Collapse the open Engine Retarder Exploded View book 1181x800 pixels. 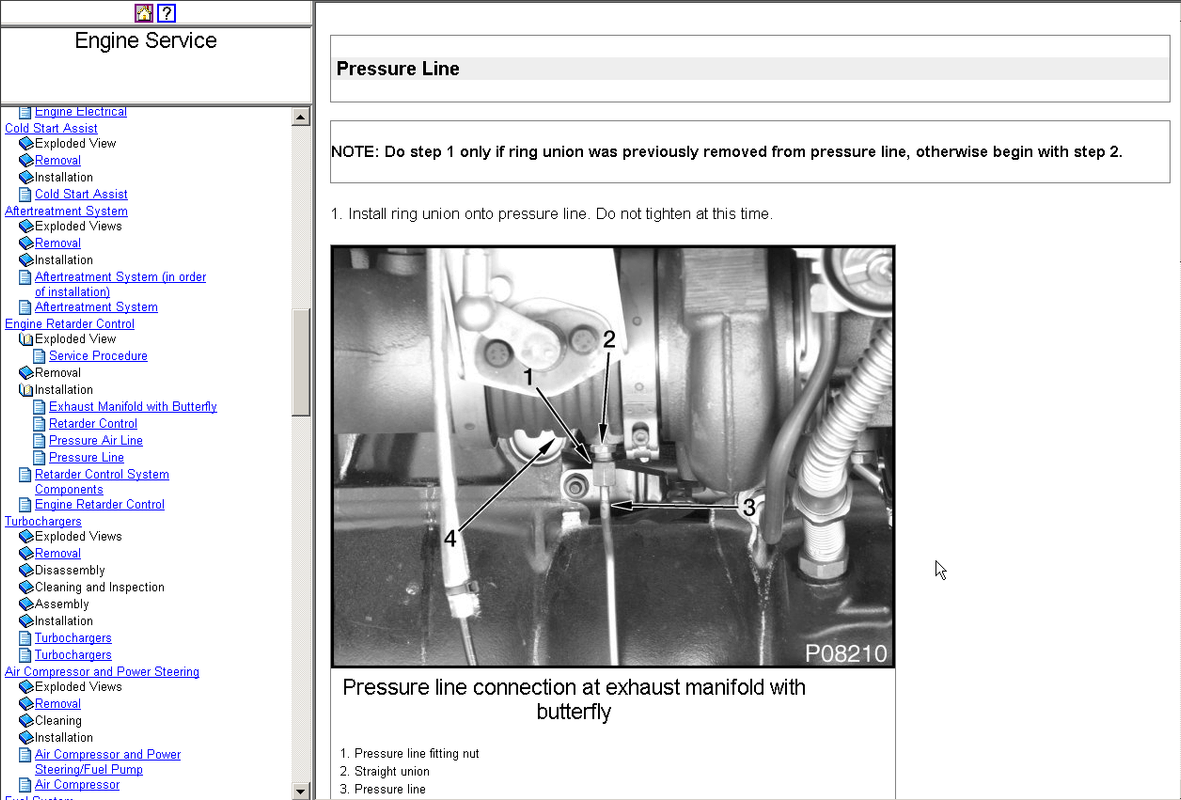pyautogui.click(x=26, y=339)
